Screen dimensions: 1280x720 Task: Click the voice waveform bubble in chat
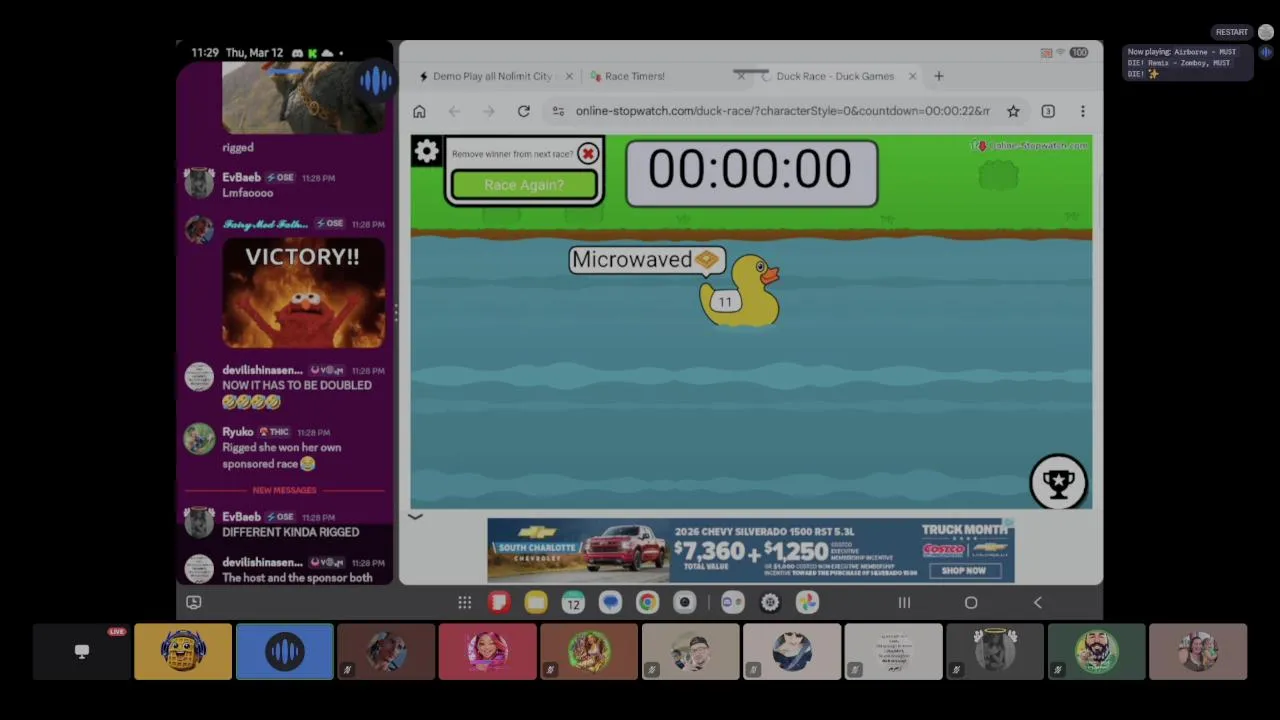pyautogui.click(x=374, y=81)
